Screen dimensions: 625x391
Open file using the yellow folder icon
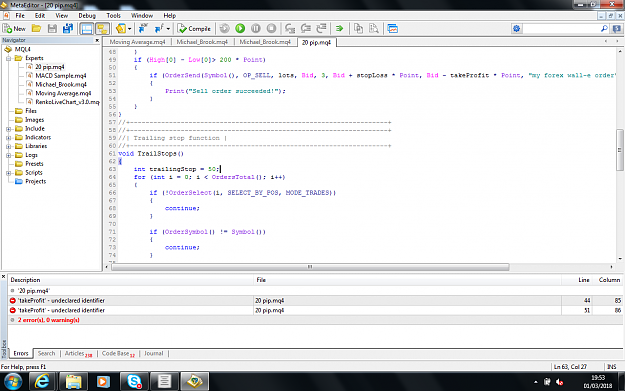pyautogui.click(x=36, y=29)
